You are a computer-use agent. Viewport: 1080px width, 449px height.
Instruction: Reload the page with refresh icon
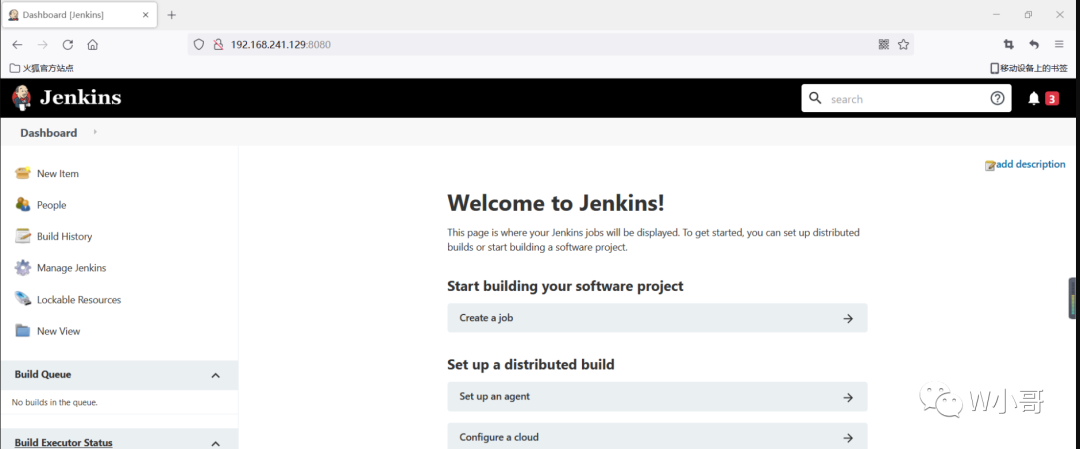(68, 45)
